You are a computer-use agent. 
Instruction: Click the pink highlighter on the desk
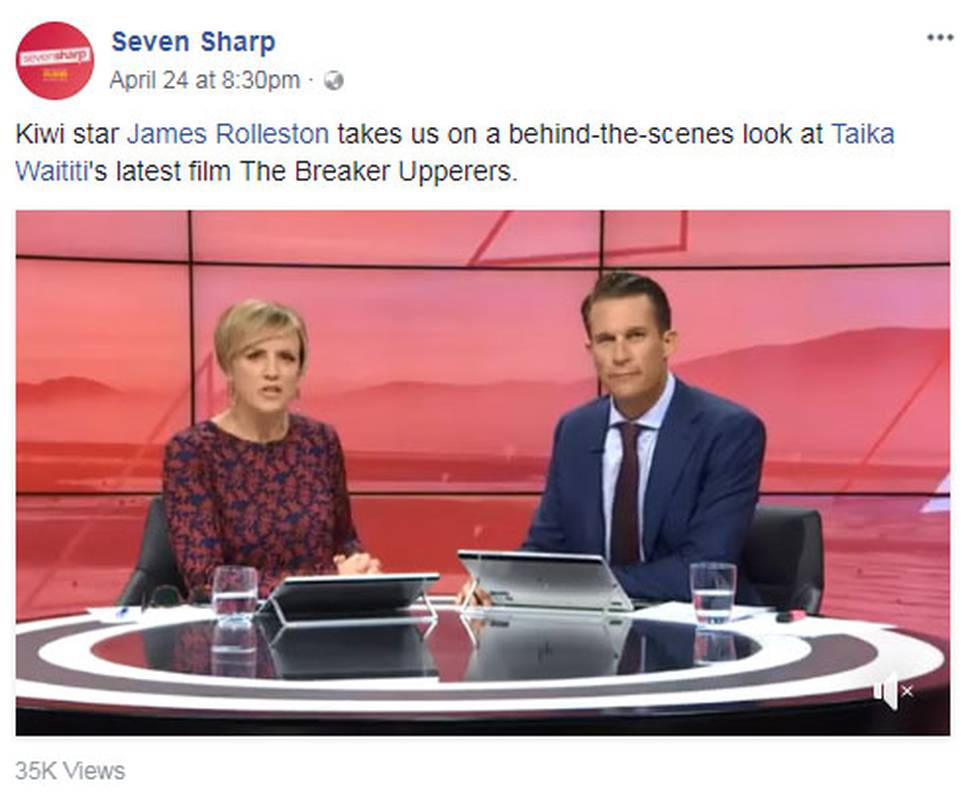pos(790,616)
